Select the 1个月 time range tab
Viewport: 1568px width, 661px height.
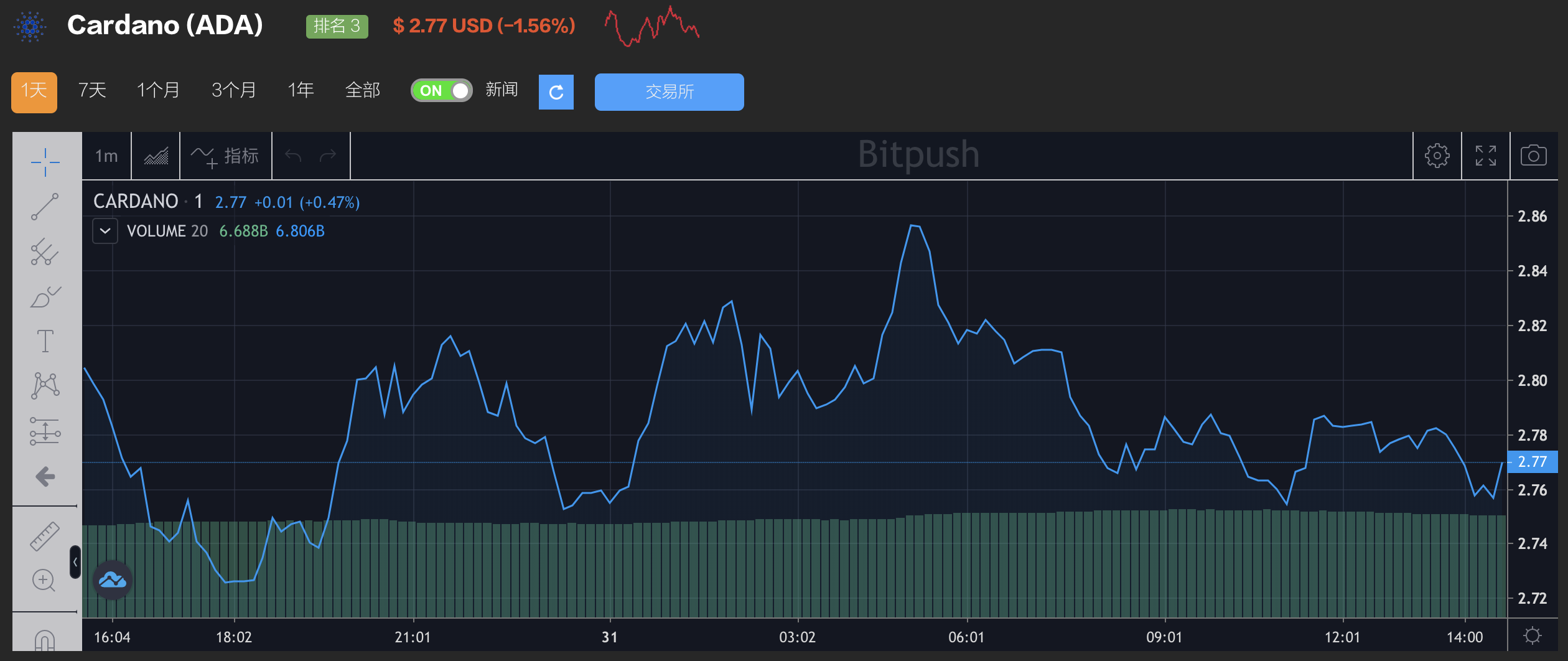[158, 91]
